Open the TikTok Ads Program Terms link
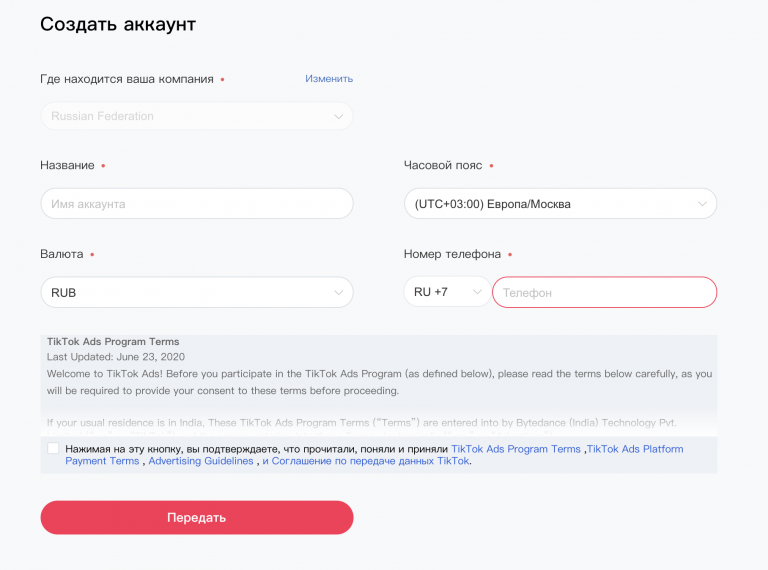The image size is (768, 570). [x=515, y=449]
